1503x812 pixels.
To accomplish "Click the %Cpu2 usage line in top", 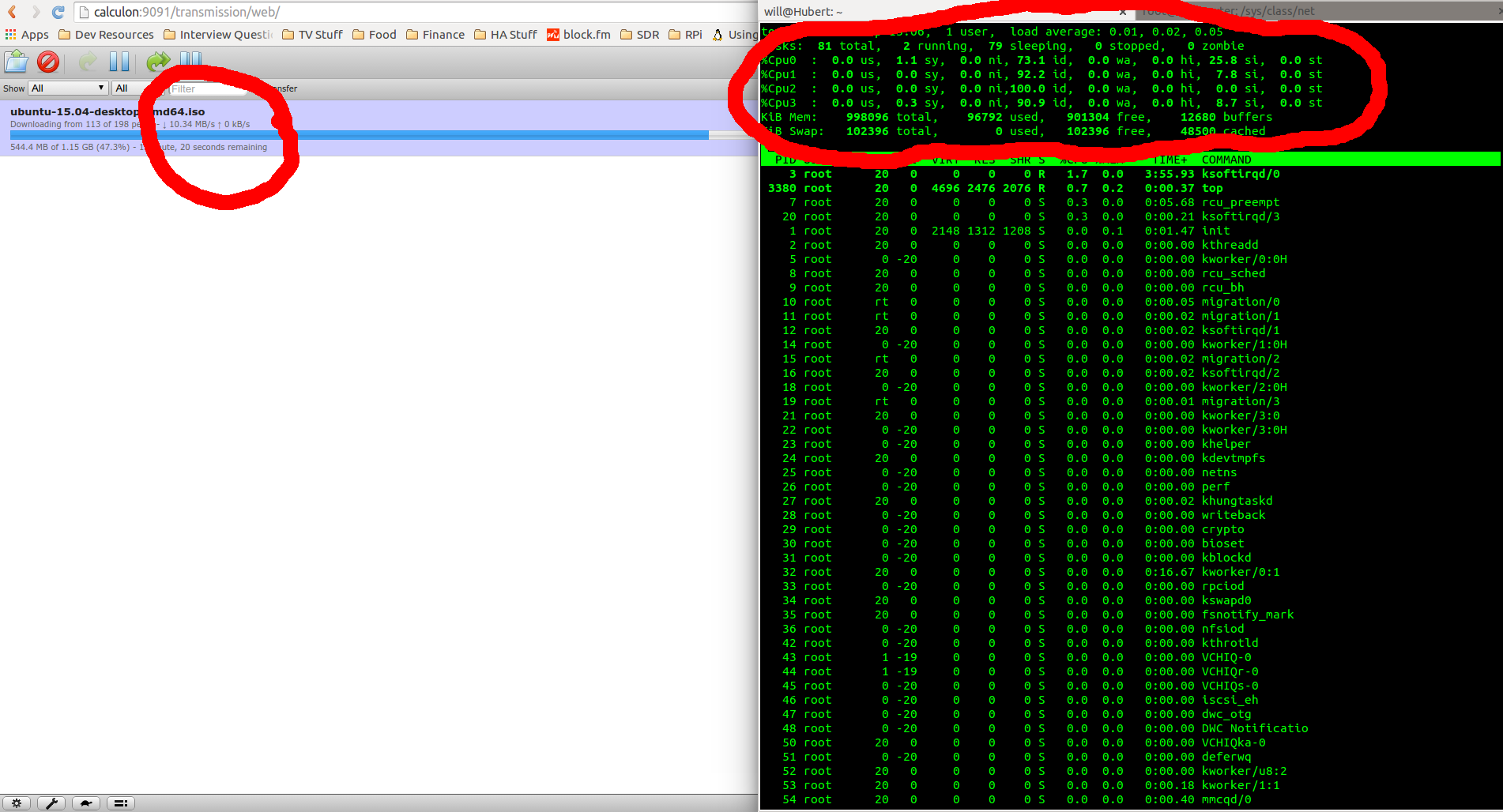I will click(x=1042, y=88).
